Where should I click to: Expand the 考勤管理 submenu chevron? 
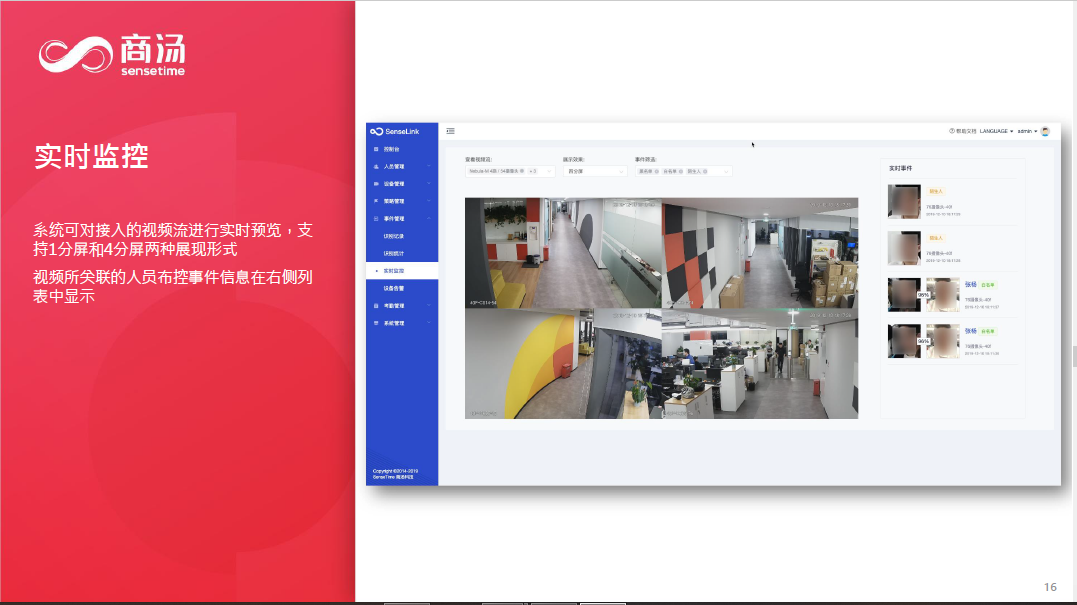tap(429, 306)
